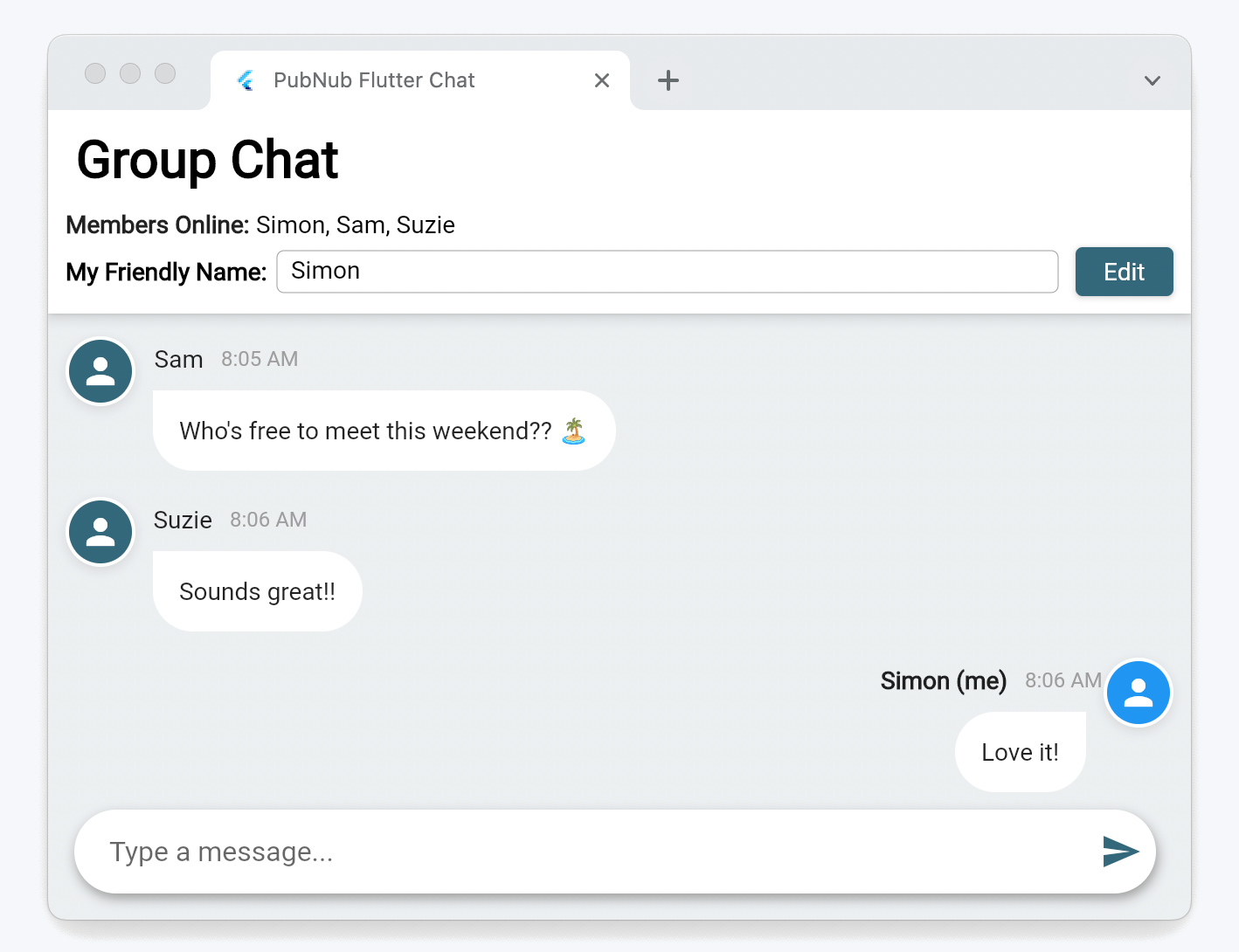Select the PubNub Flutter Chat tab
This screenshot has height=952, width=1239.
pyautogui.click(x=374, y=80)
